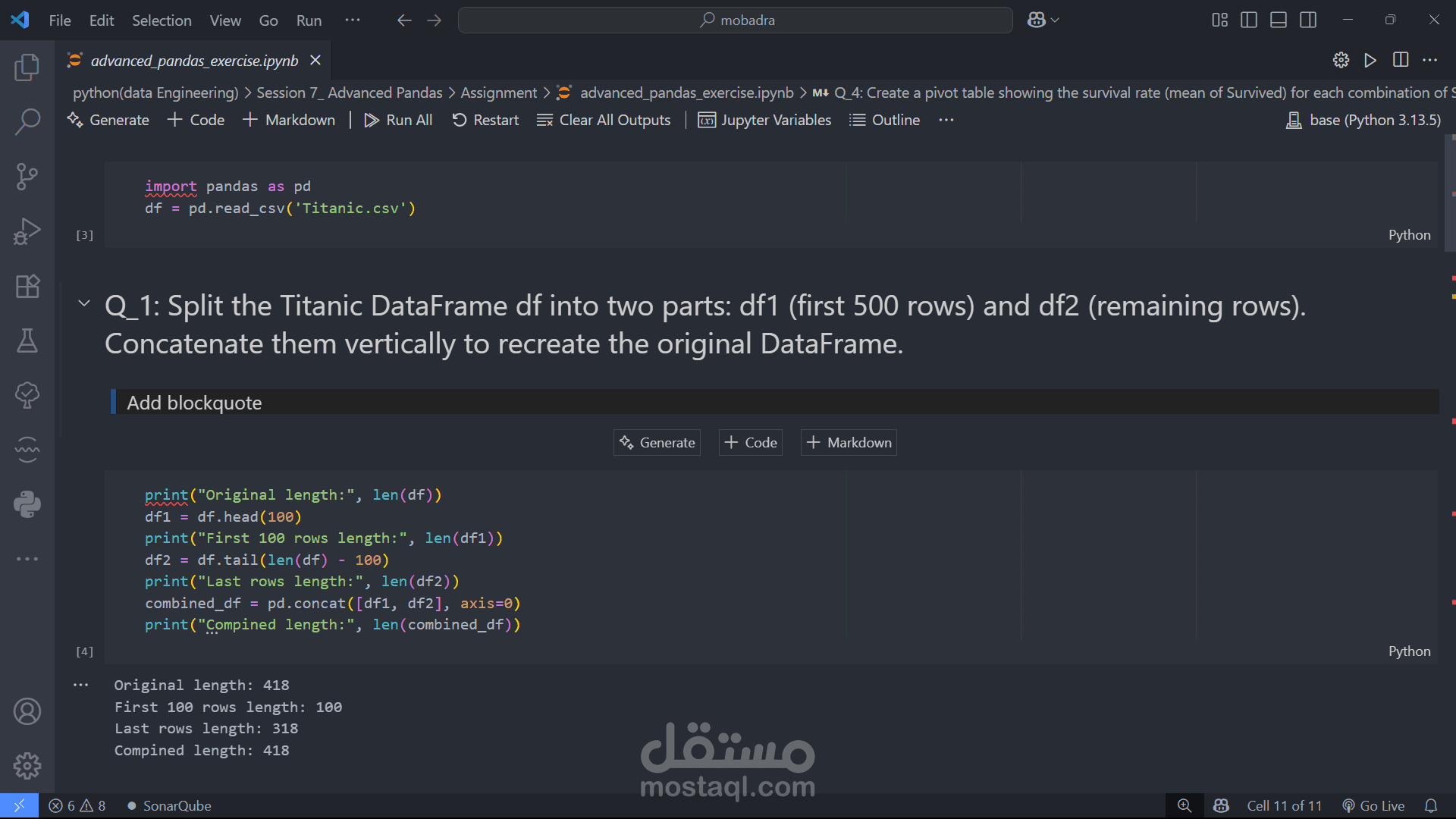This screenshot has width=1456, height=819.
Task: Open the Edit menu
Action: (x=102, y=20)
